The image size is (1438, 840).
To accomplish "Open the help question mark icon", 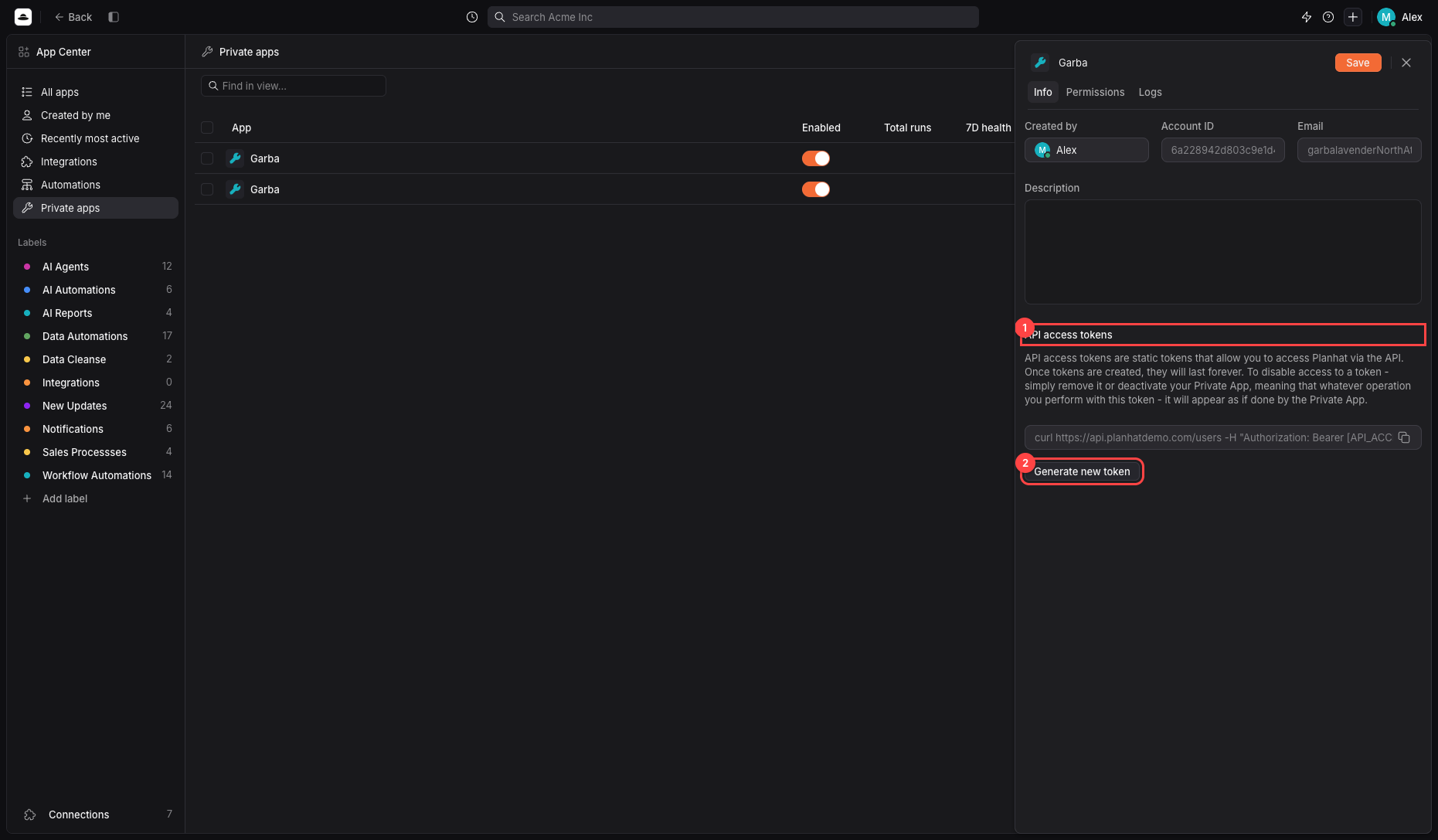I will coord(1328,17).
